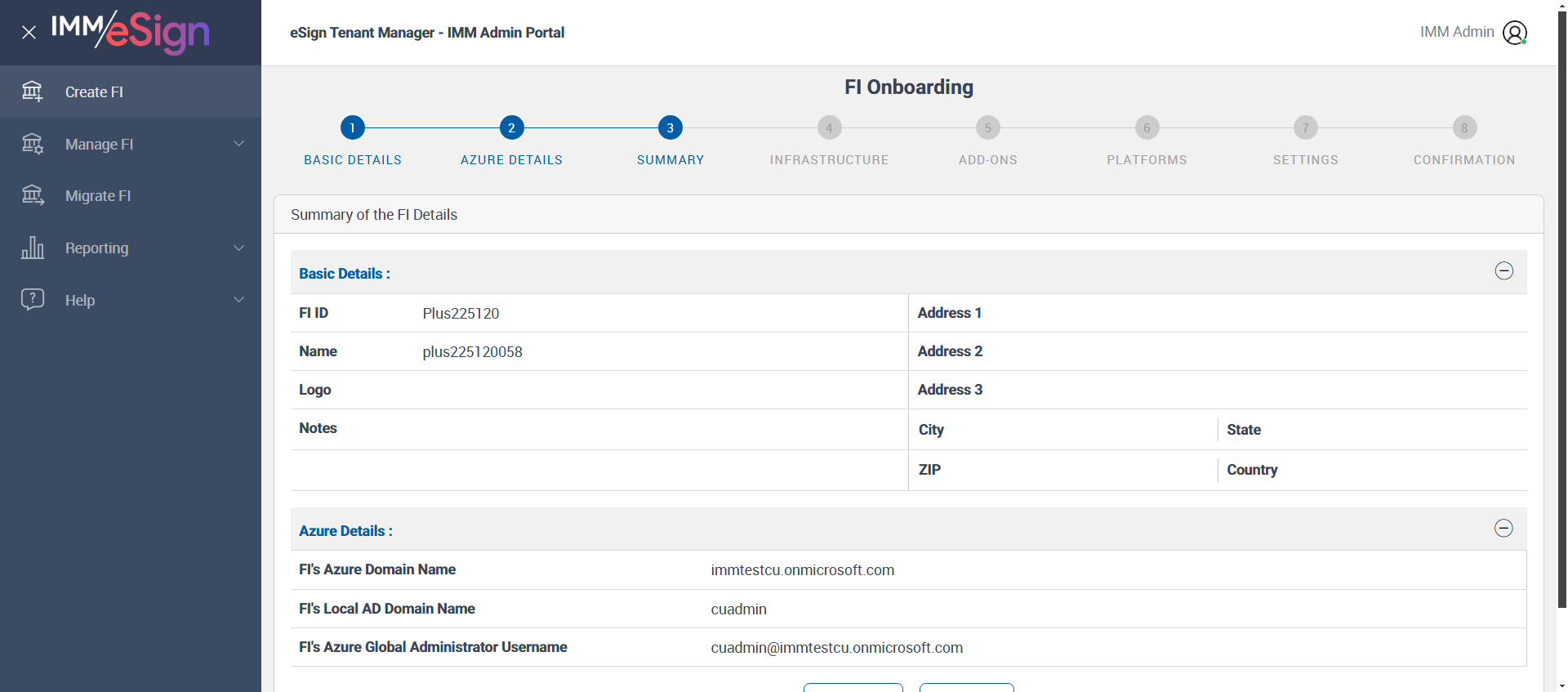Collapse the Azure Details section
1568x692 pixels.
pos(1503,529)
